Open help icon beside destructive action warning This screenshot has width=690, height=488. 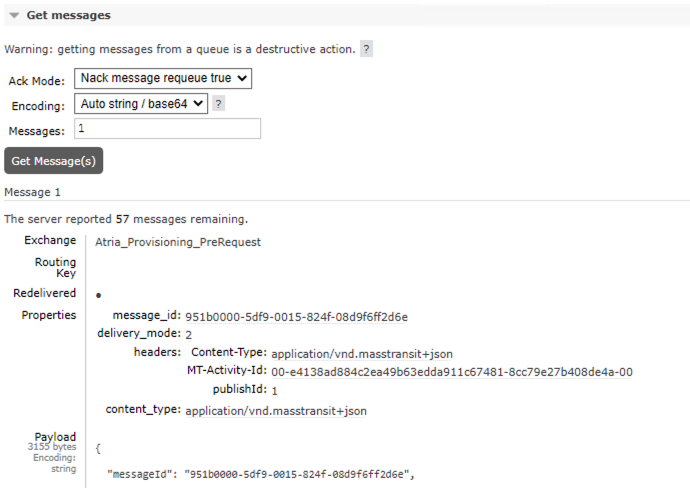point(366,49)
